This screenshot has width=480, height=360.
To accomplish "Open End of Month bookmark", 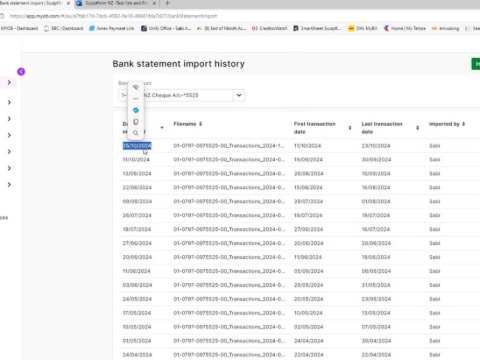I will click(221, 28).
